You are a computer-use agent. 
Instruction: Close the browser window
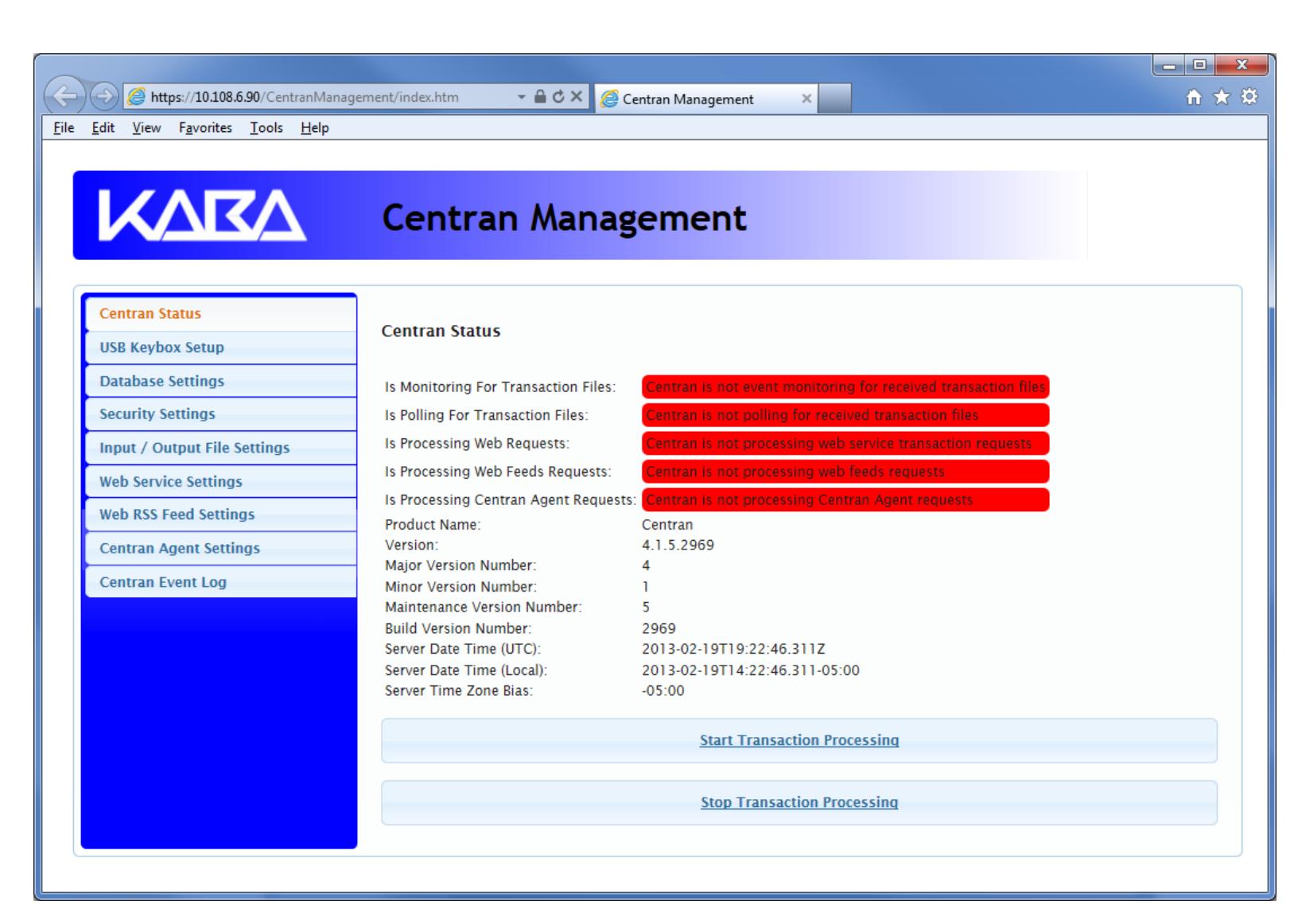(1242, 66)
